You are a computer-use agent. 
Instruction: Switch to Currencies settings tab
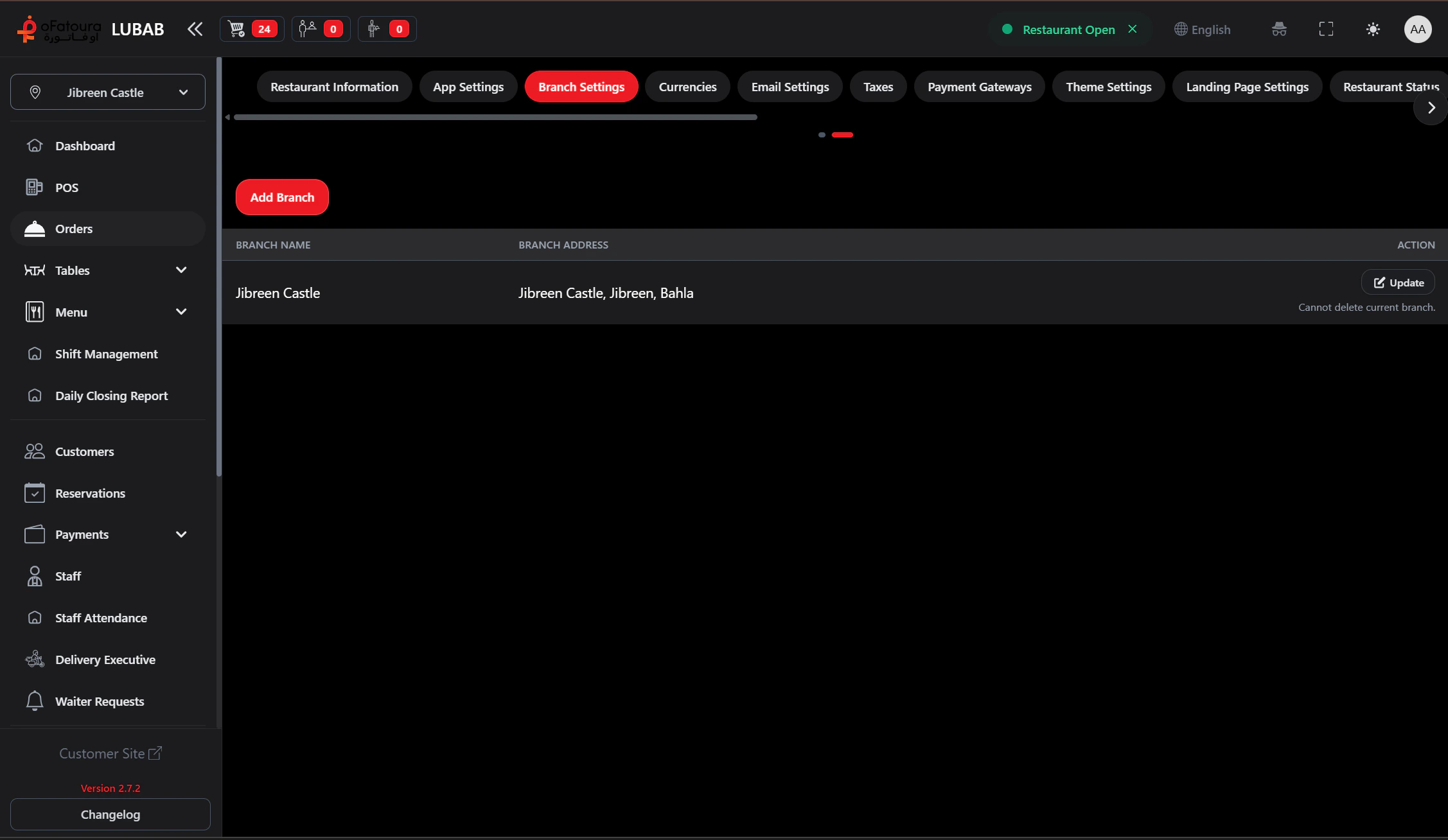[x=687, y=87]
